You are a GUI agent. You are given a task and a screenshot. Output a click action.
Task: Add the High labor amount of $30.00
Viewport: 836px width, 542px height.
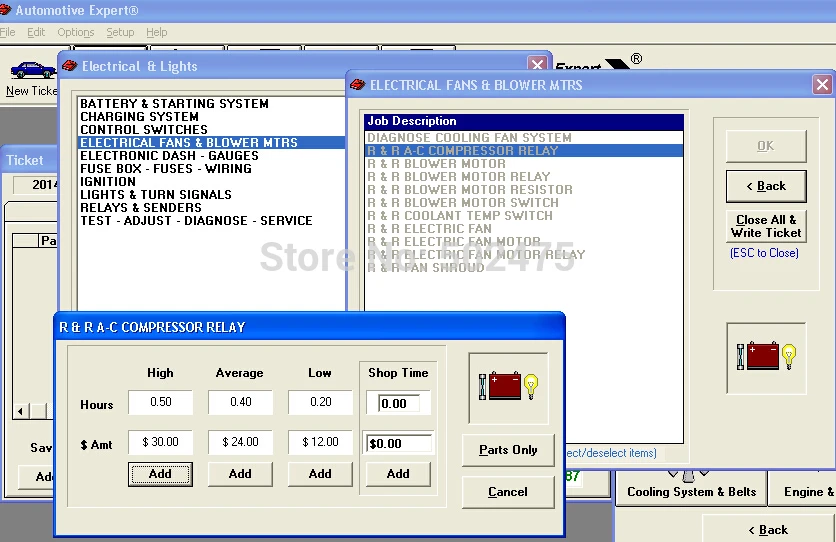point(160,474)
